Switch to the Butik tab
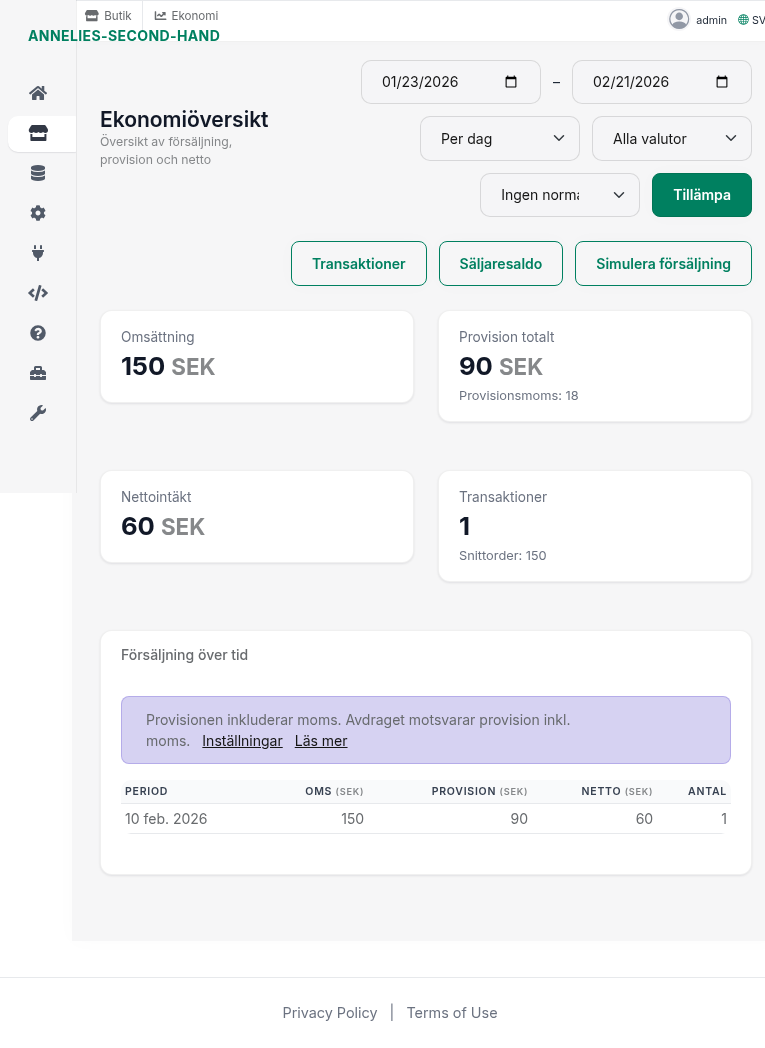The image size is (765, 1048). click(107, 15)
